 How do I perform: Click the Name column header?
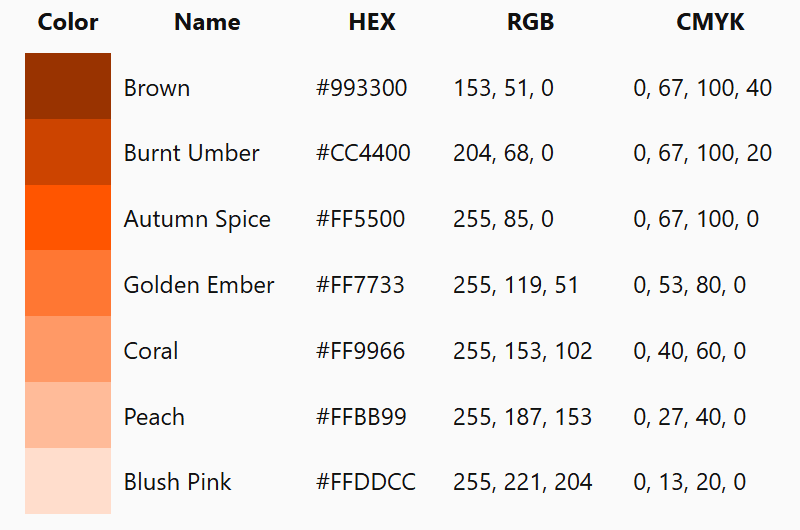tap(207, 22)
